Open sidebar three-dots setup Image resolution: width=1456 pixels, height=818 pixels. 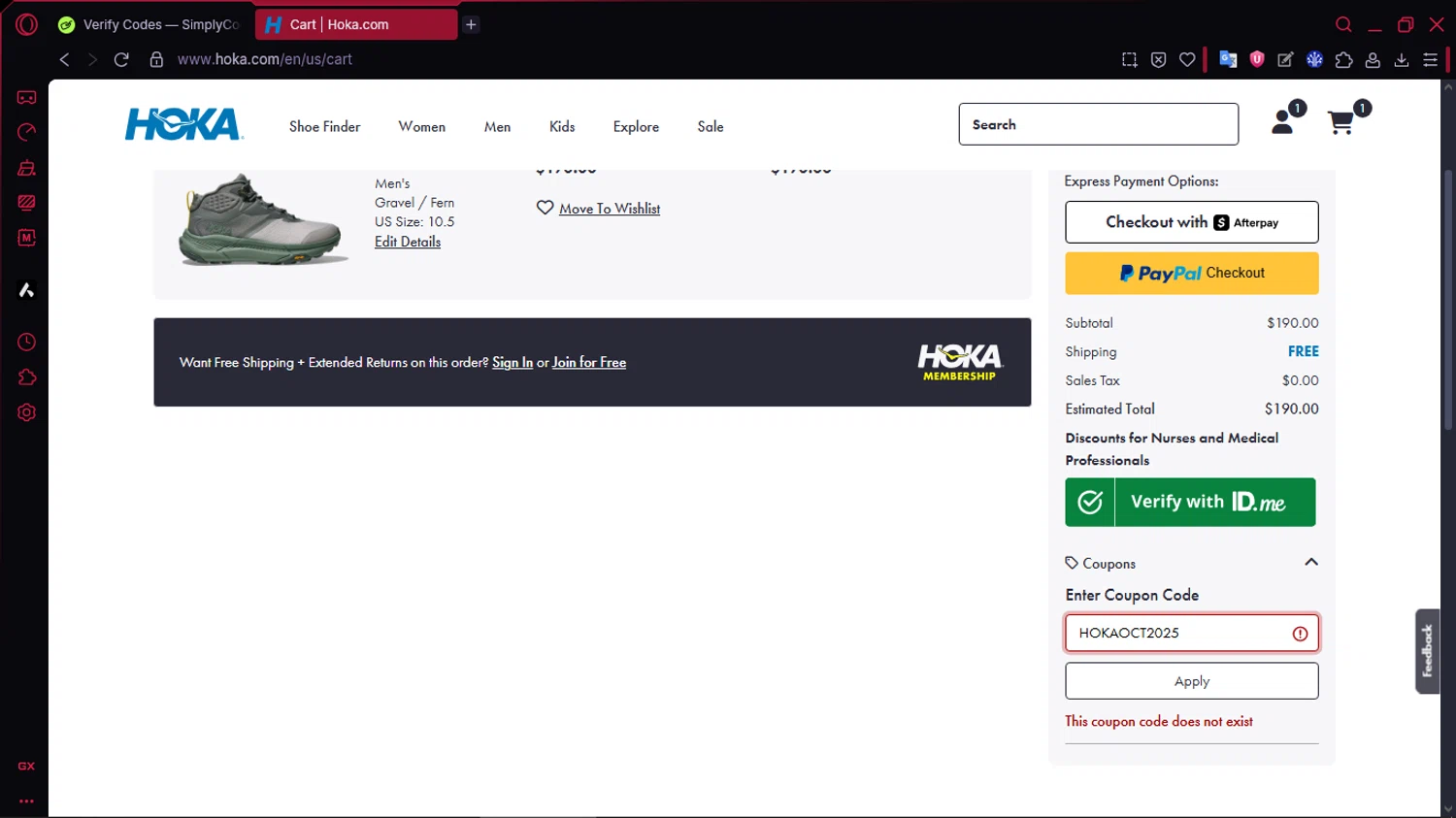(26, 802)
